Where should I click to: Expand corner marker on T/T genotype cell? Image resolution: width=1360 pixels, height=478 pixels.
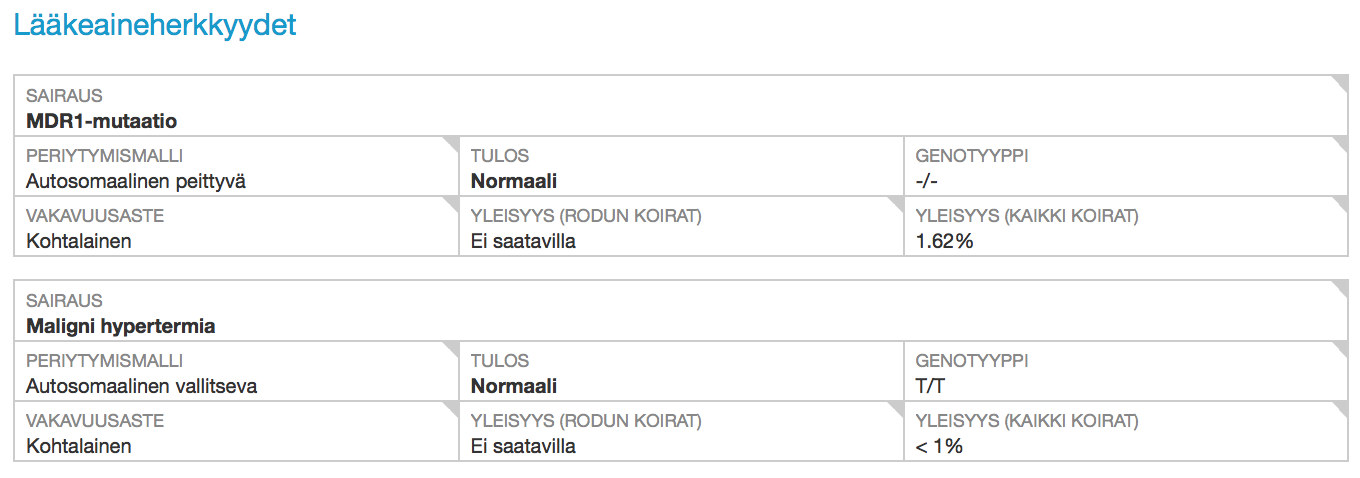click(1339, 349)
